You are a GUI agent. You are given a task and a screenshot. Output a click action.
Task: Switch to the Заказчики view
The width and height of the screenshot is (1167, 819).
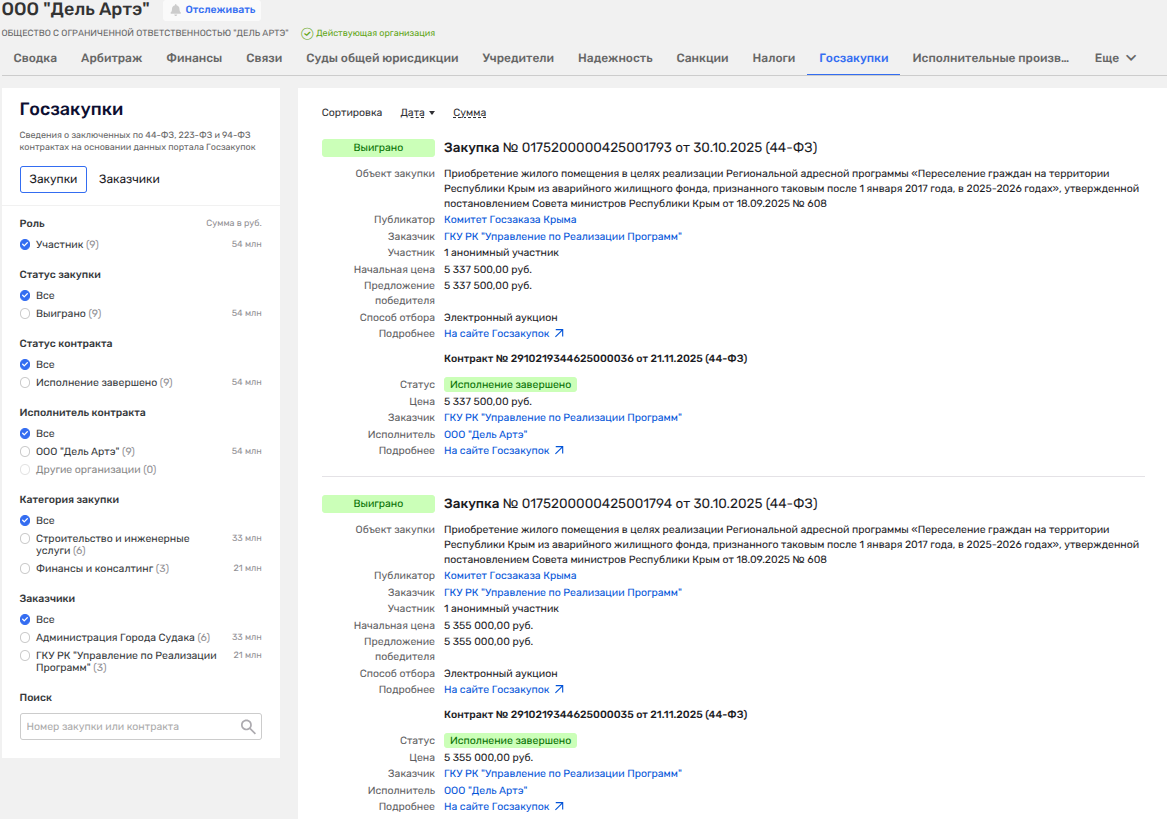[x=129, y=179]
